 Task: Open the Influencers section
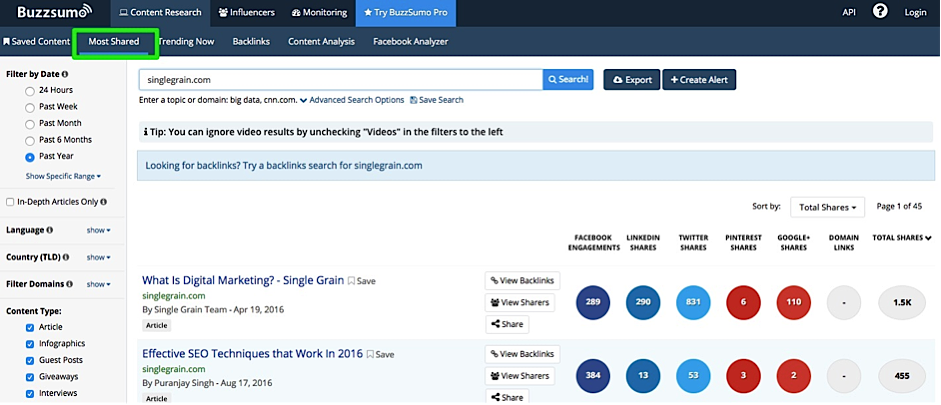click(x=243, y=13)
